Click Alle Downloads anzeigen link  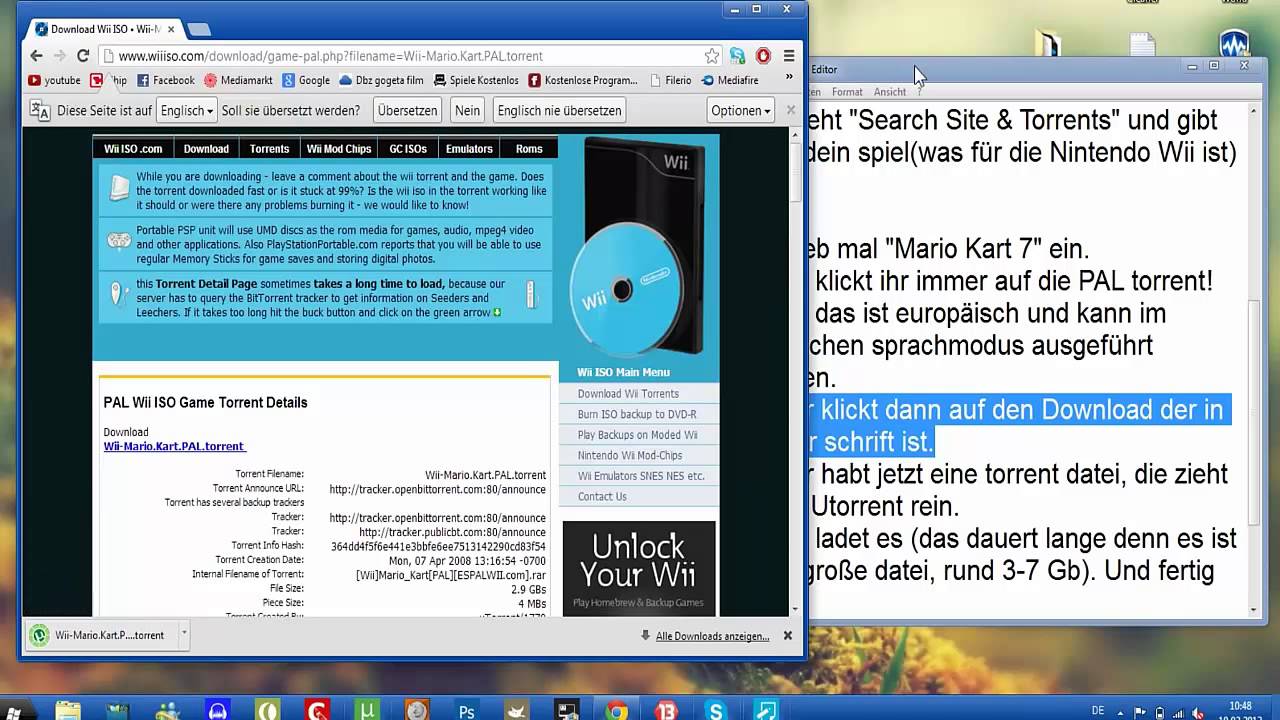tap(712, 636)
